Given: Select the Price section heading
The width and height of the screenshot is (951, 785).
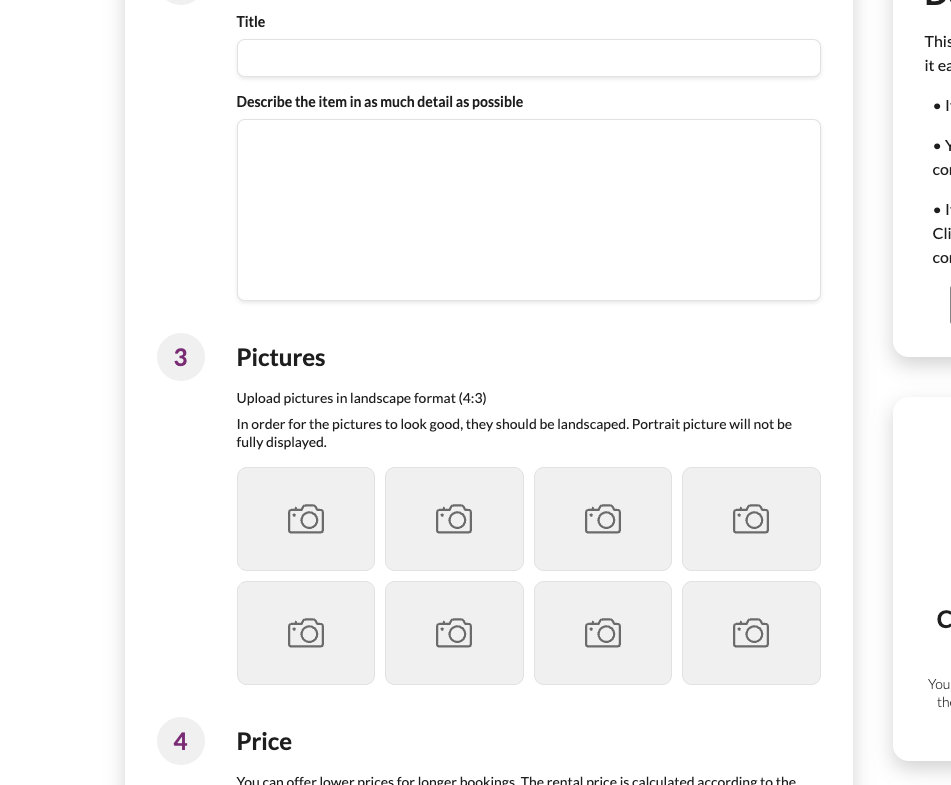Looking at the screenshot, I should (264, 741).
